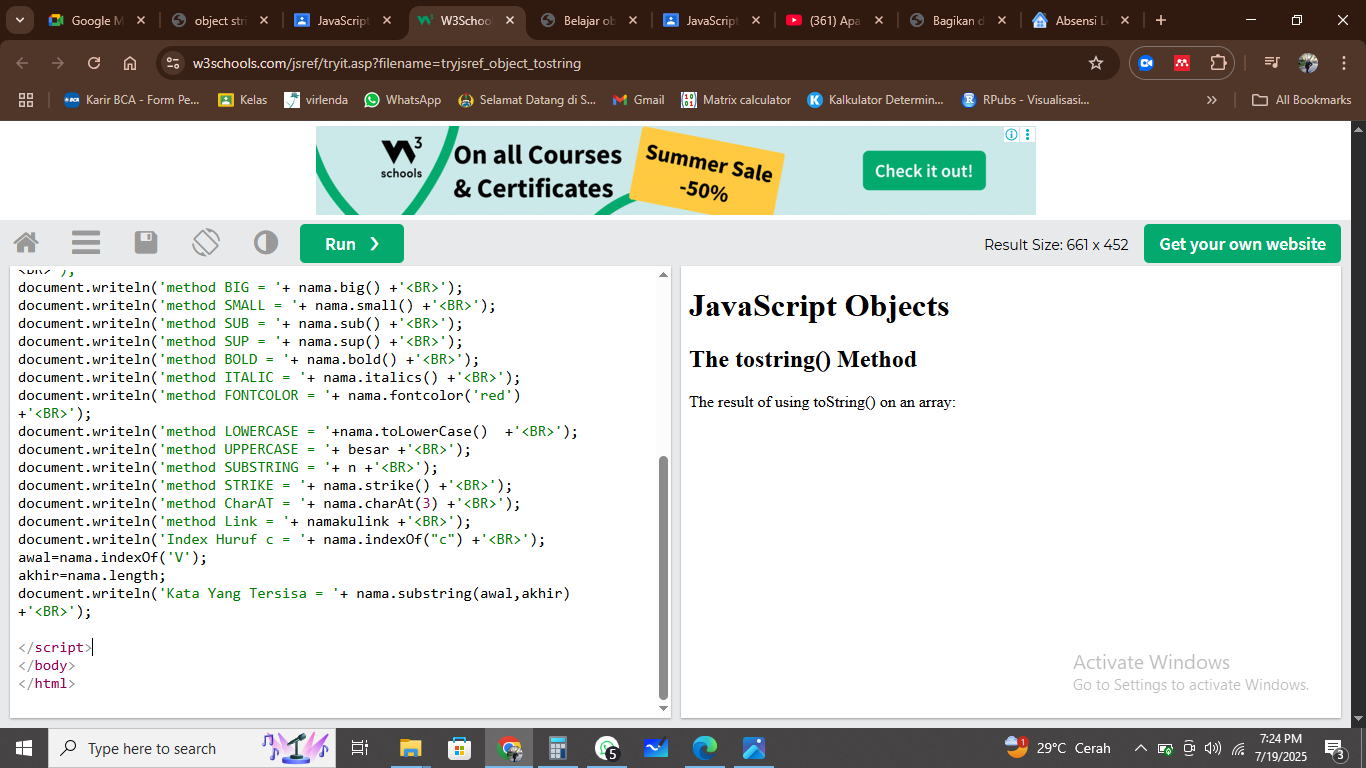1366x768 pixels.
Task: Switch to the Absensi tab
Action: click(x=1080, y=20)
